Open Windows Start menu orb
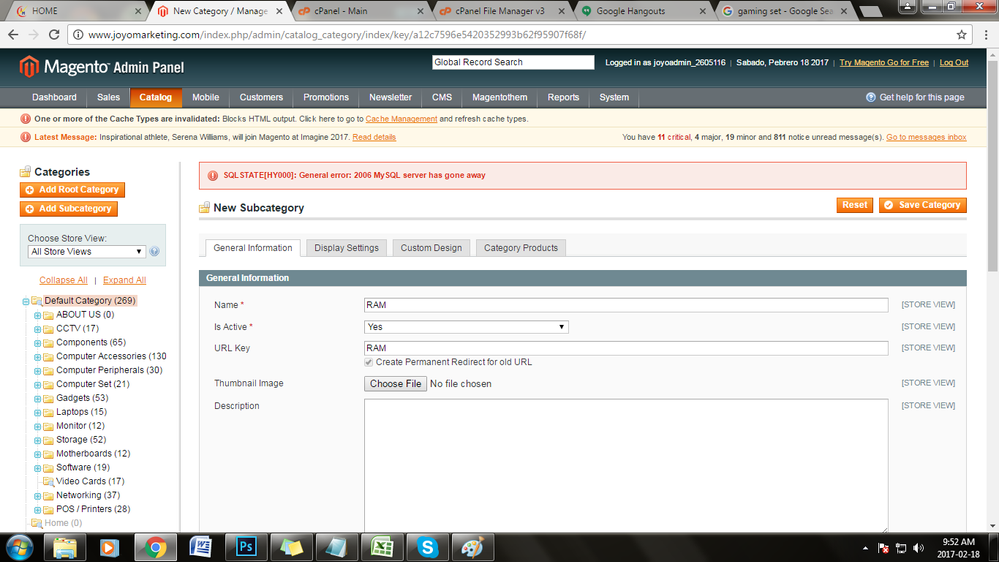999x562 pixels. pos(20,547)
